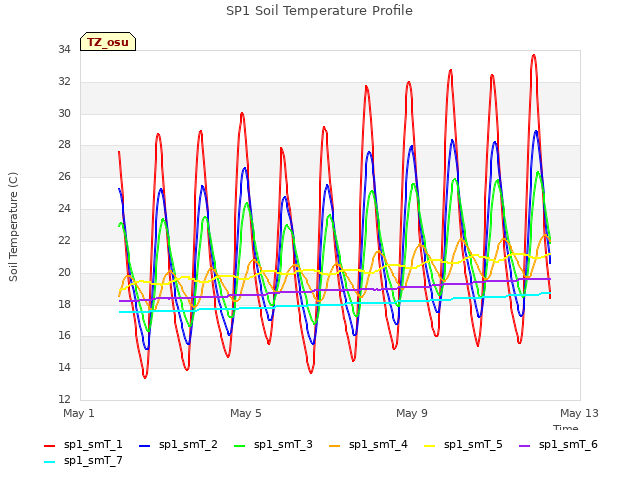Image resolution: width=640 pixels, height=480 pixels.
Task: Click the green sp1_smT_3 legend swatch
Action: [240, 446]
